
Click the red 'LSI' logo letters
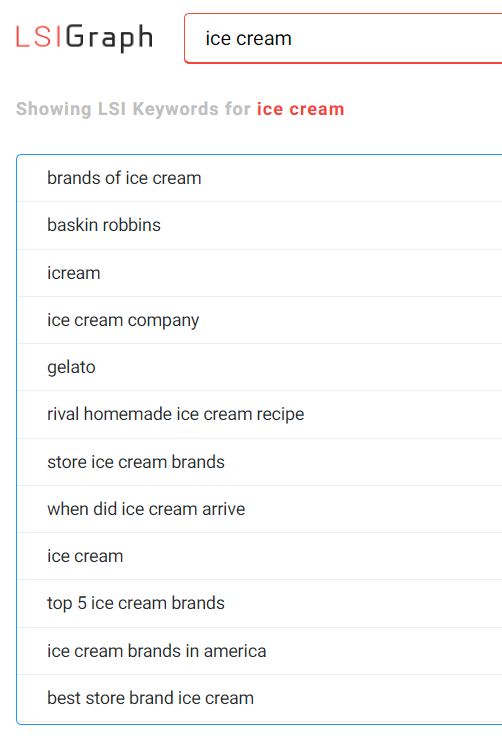pyautogui.click(x=39, y=37)
